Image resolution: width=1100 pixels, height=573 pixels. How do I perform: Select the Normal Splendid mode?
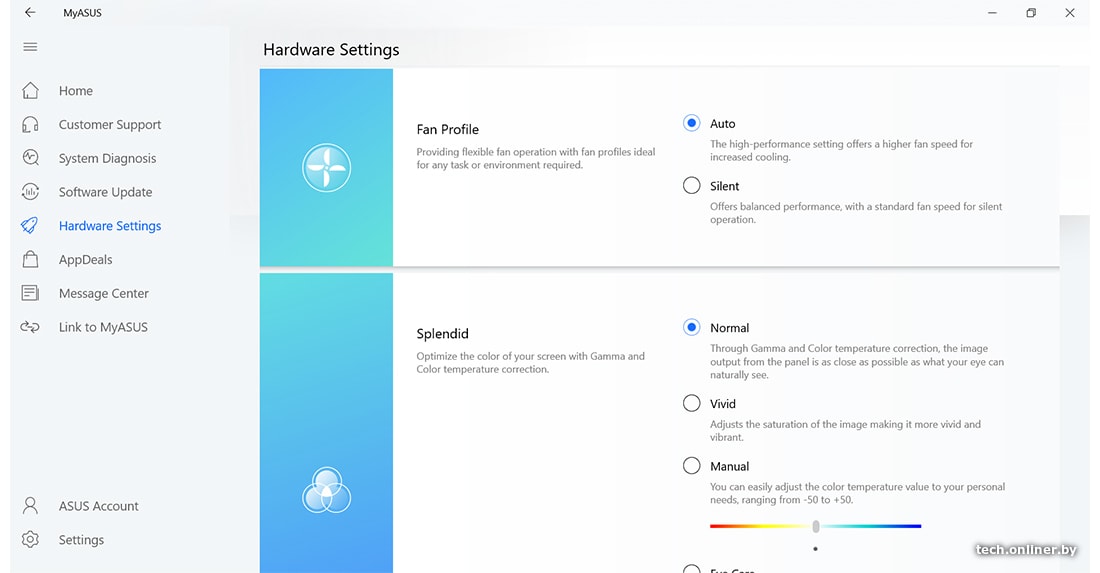click(692, 328)
